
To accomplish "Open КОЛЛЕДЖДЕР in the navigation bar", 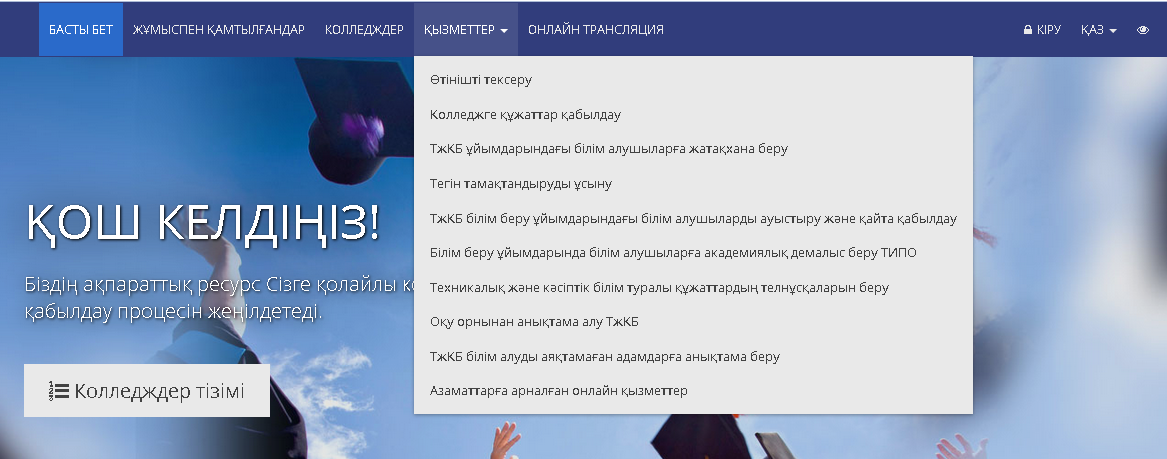I will (364, 30).
